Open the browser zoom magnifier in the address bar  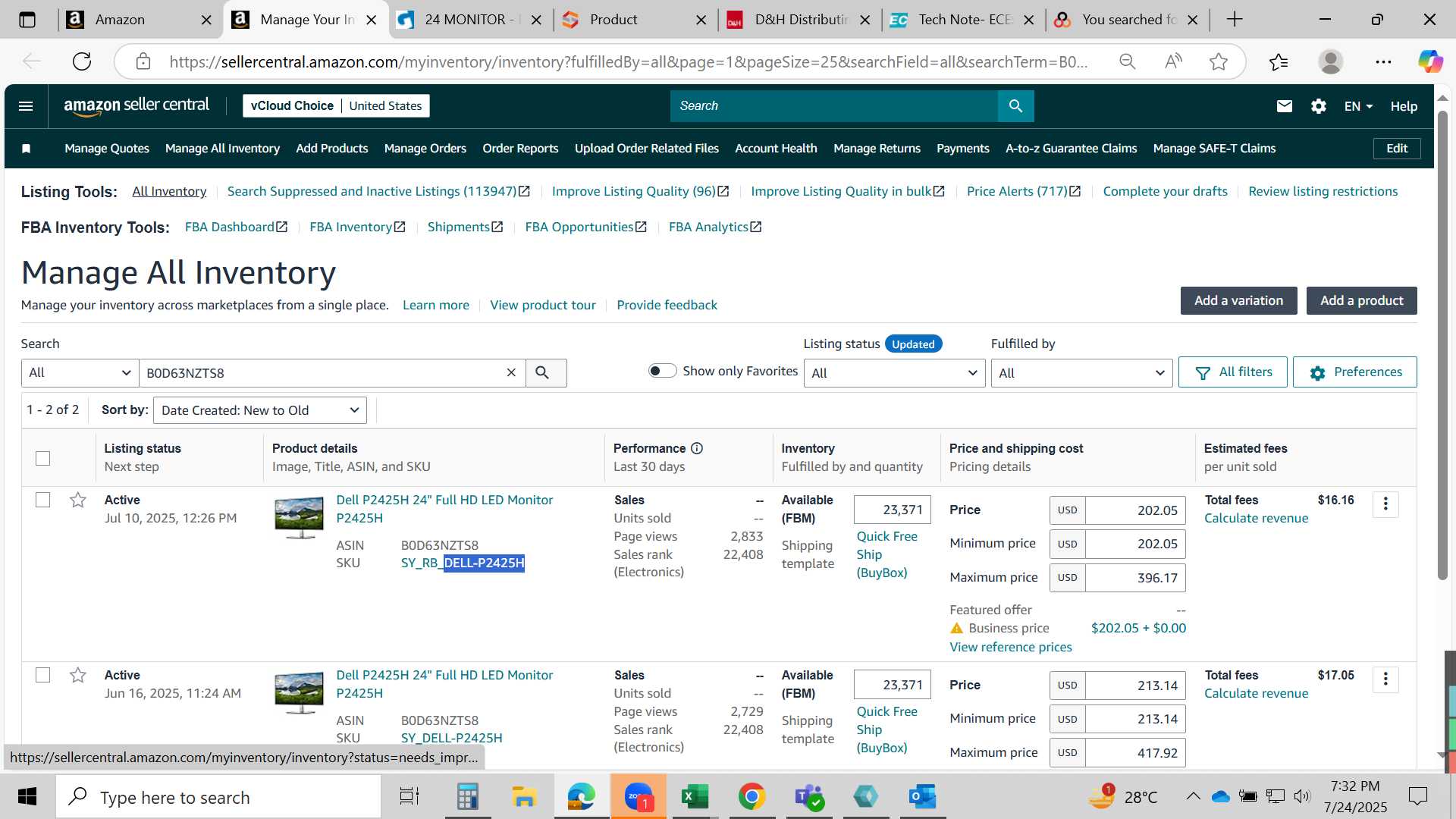(x=1128, y=61)
